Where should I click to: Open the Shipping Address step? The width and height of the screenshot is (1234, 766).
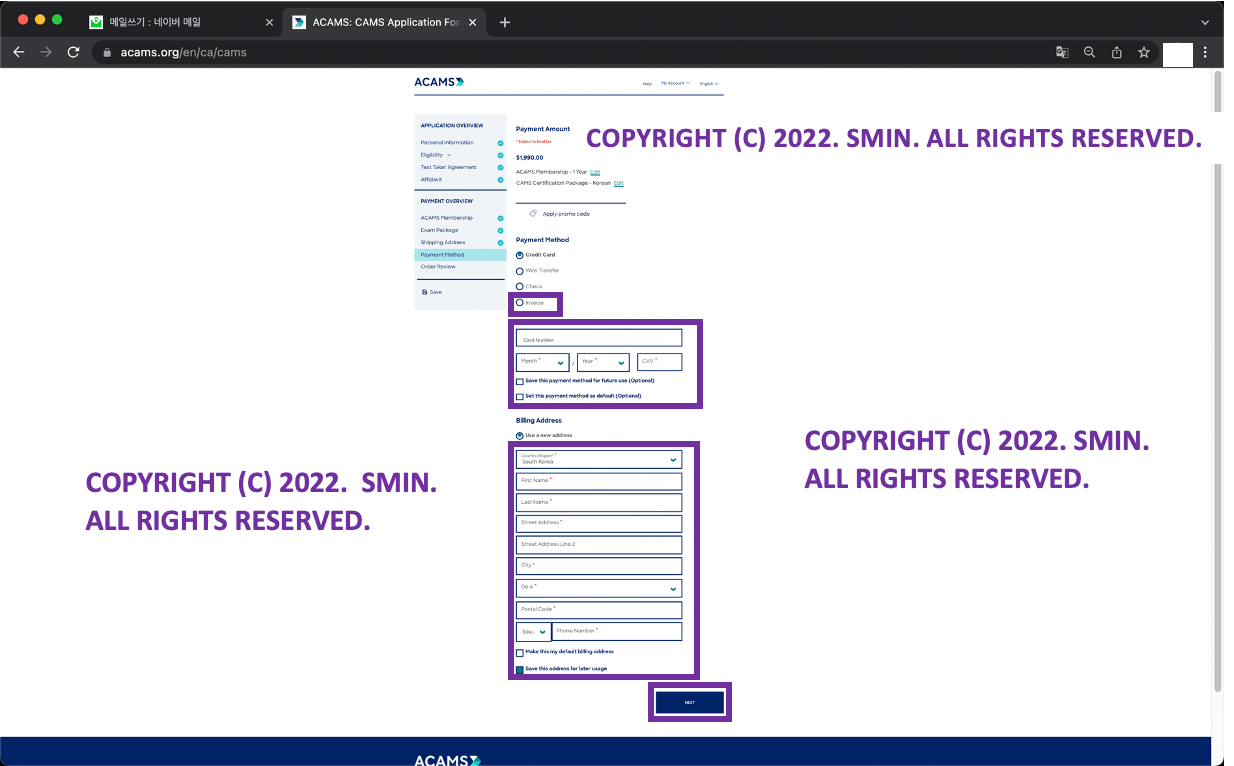tap(443, 242)
